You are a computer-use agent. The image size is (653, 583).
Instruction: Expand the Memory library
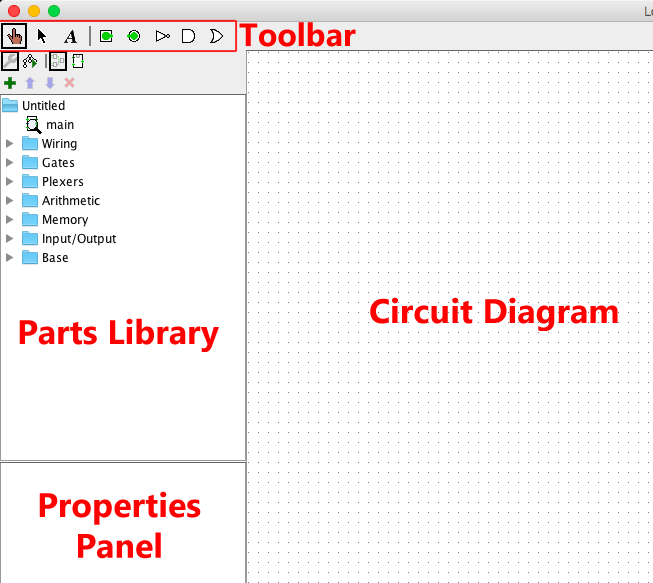[x=10, y=219]
